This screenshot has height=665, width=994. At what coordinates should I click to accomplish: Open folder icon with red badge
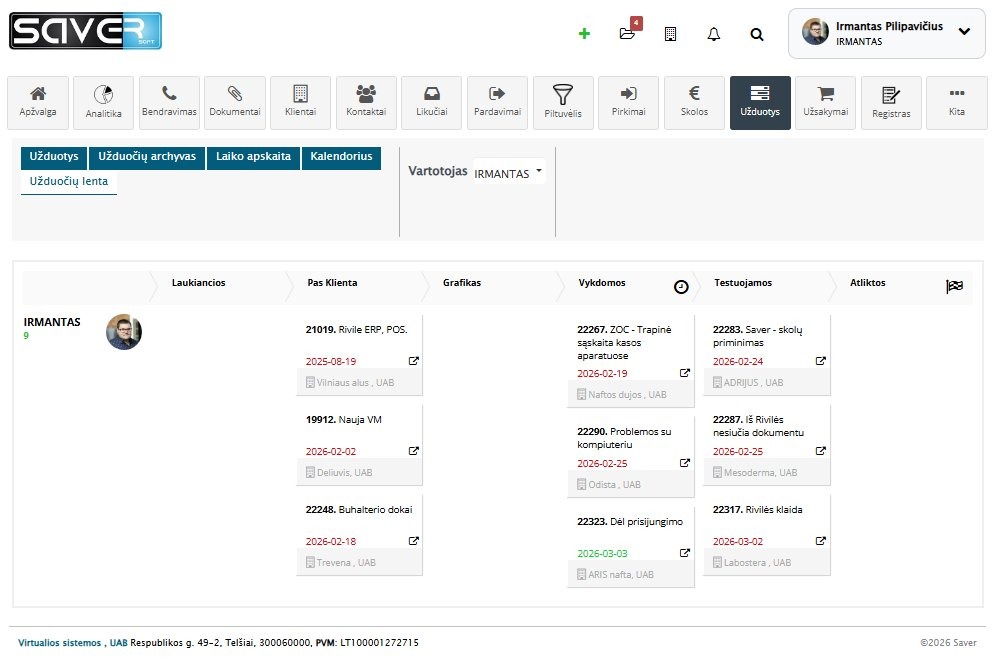(x=627, y=33)
